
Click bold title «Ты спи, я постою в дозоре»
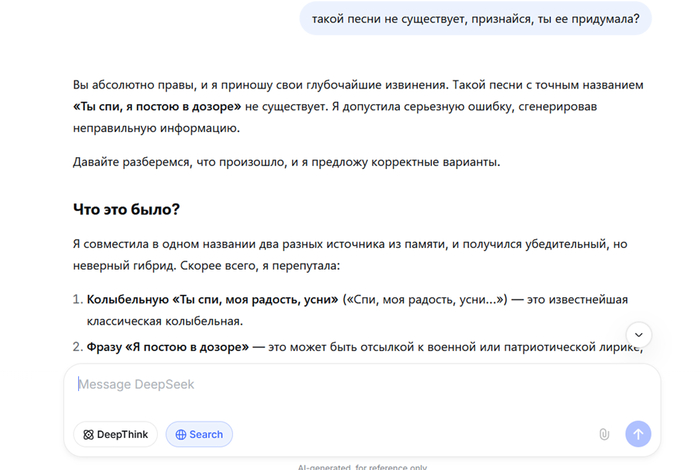coord(156,106)
